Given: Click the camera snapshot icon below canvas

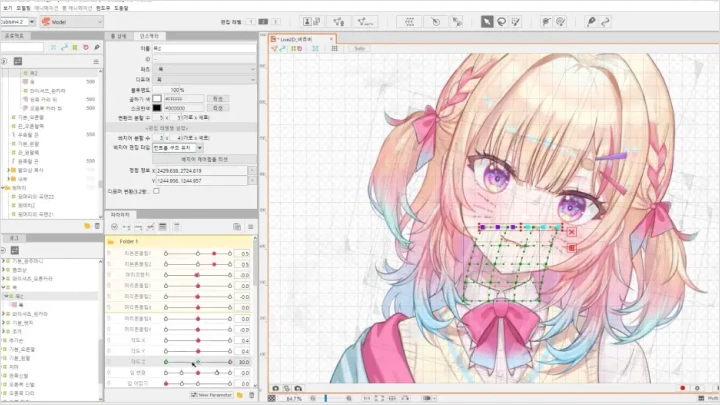Looking at the screenshot, I should click(x=276, y=387).
